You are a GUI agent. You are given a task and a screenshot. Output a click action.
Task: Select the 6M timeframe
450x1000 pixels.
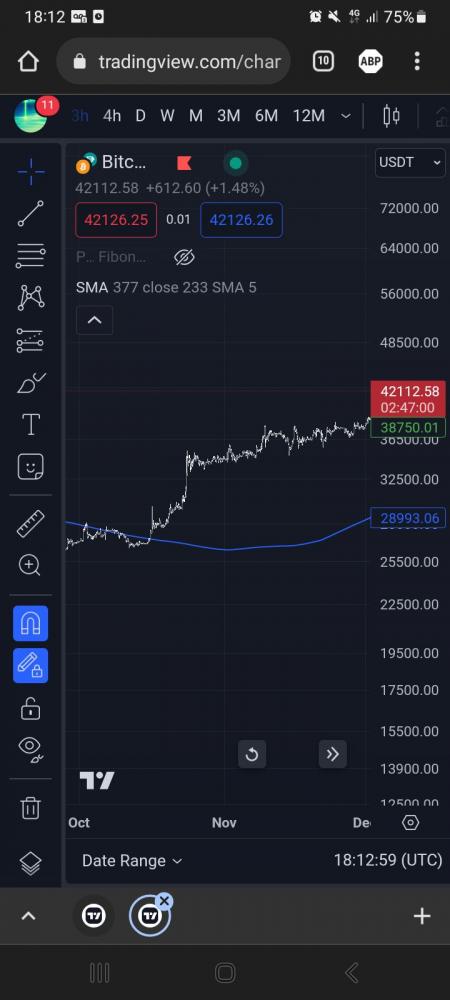pyautogui.click(x=266, y=116)
